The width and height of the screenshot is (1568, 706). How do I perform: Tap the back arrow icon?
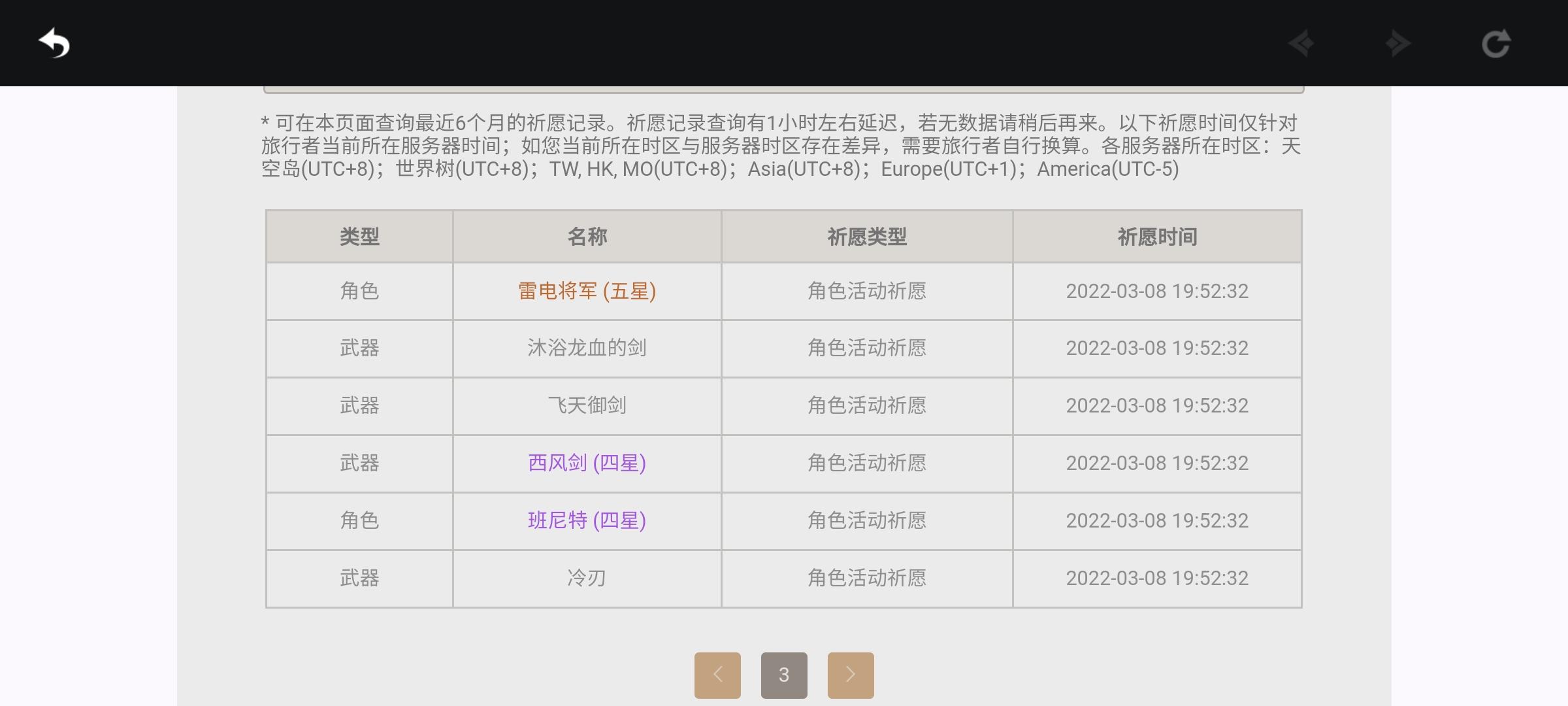coord(54,44)
